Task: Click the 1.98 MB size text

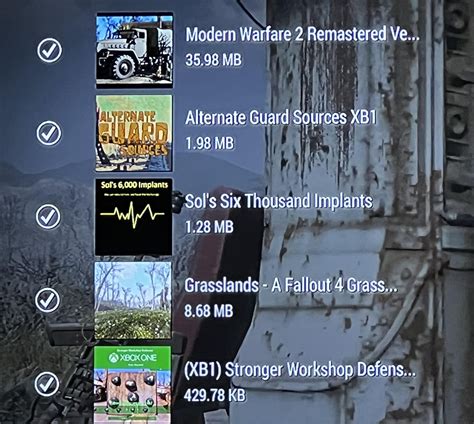Action: point(209,144)
